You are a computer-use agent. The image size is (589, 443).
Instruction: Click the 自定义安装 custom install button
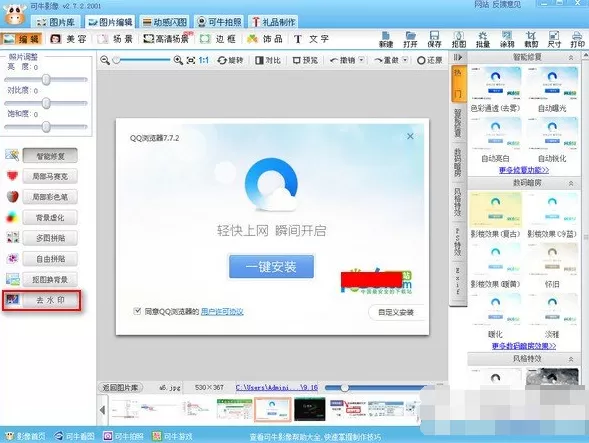[396, 312]
